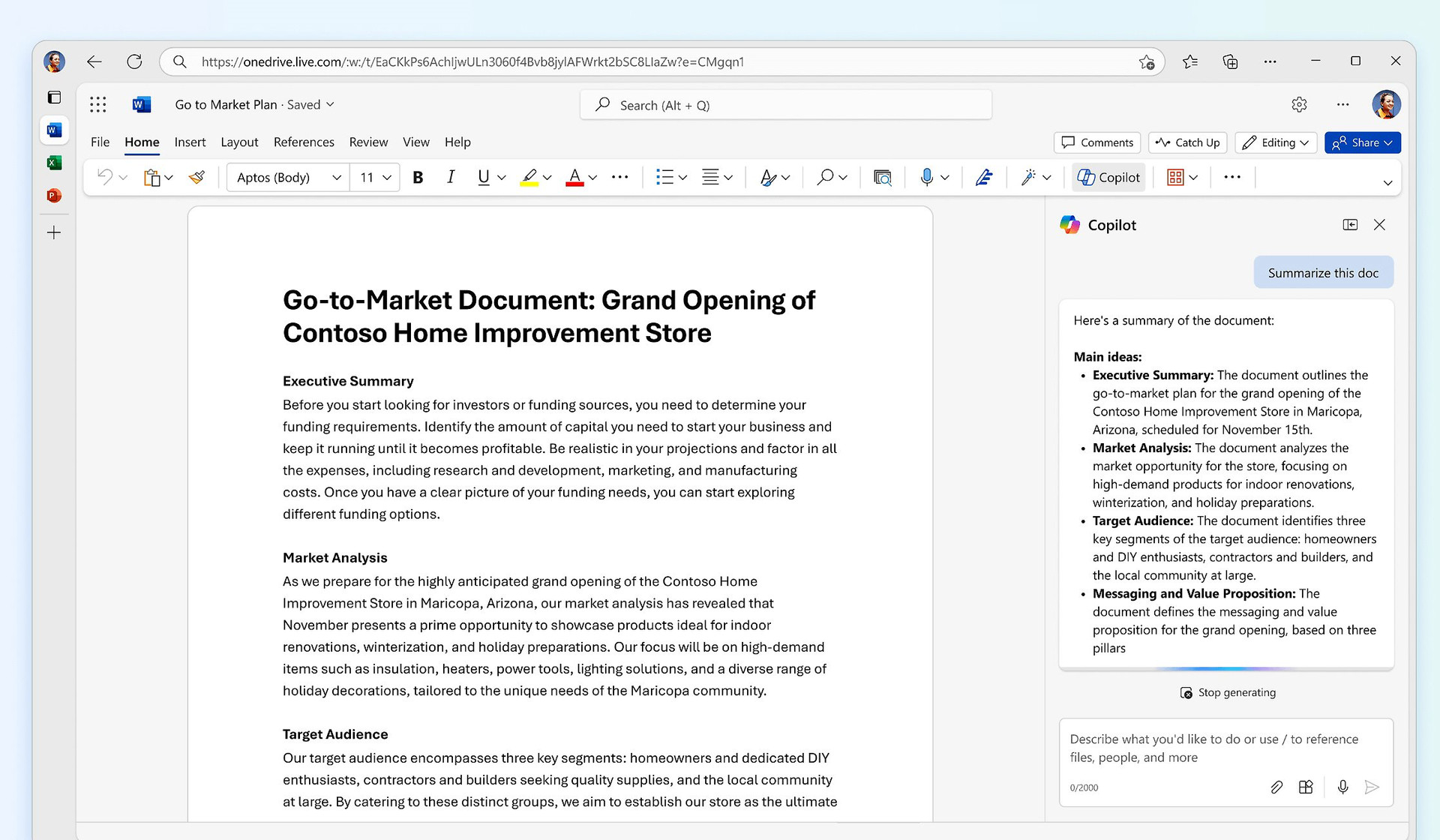Toggle underline formatting

[483, 177]
